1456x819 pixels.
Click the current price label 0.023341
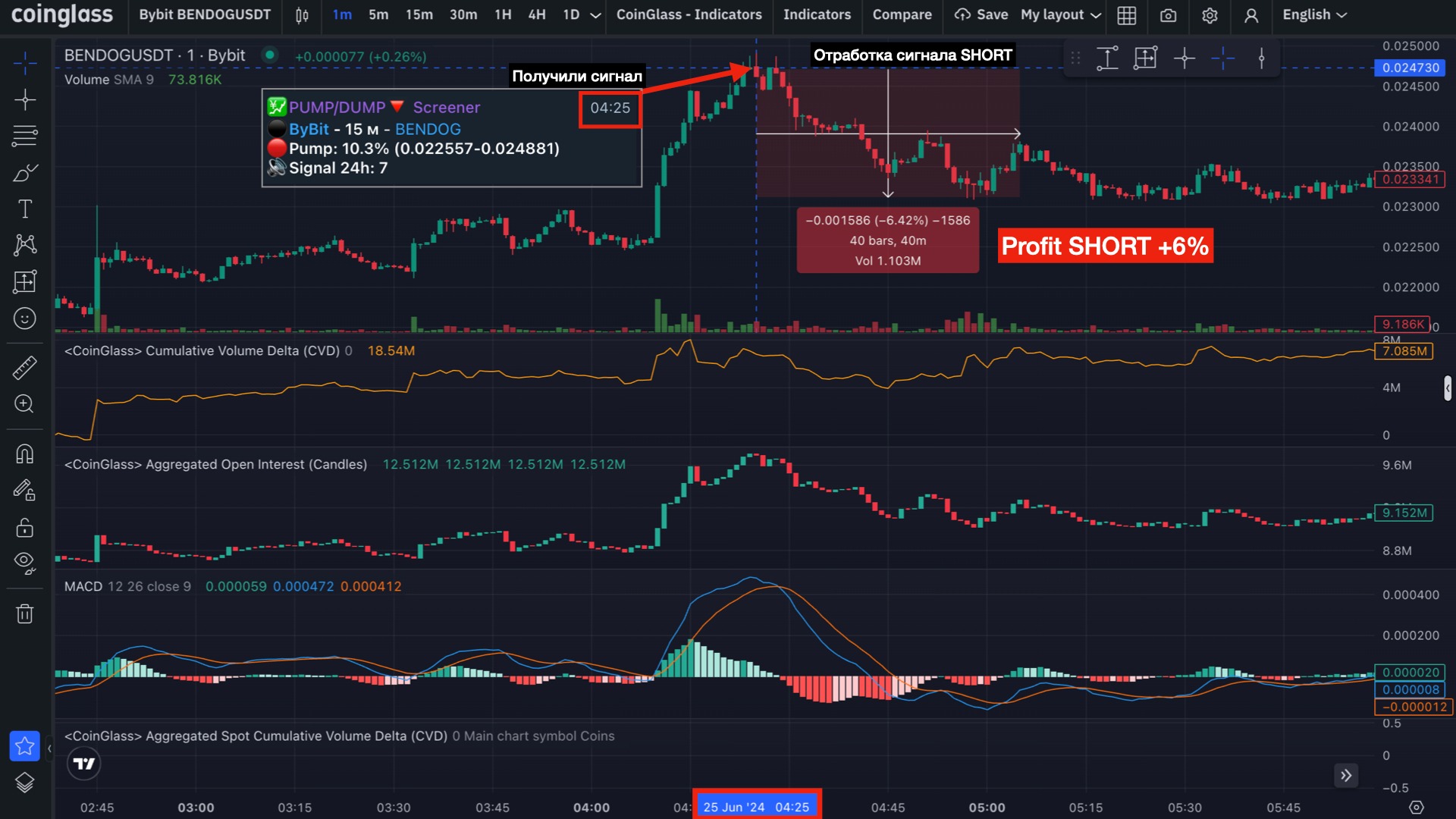(x=1410, y=180)
